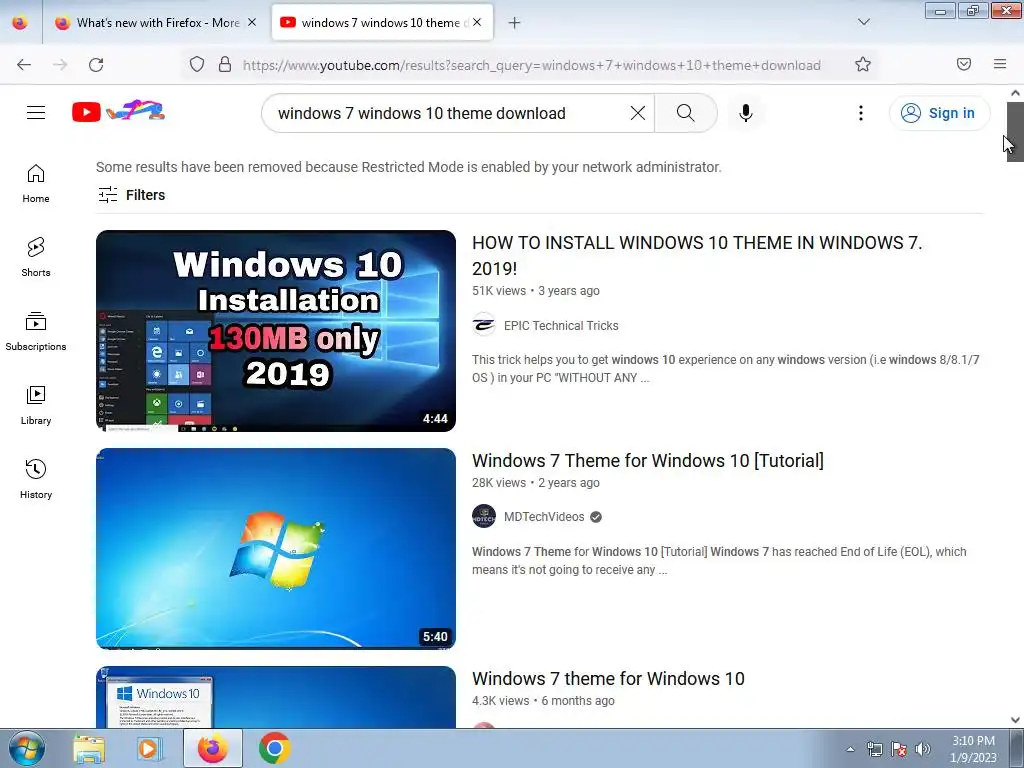Click the MDTechVideos channel avatar
This screenshot has width=1024, height=768.
click(484, 516)
